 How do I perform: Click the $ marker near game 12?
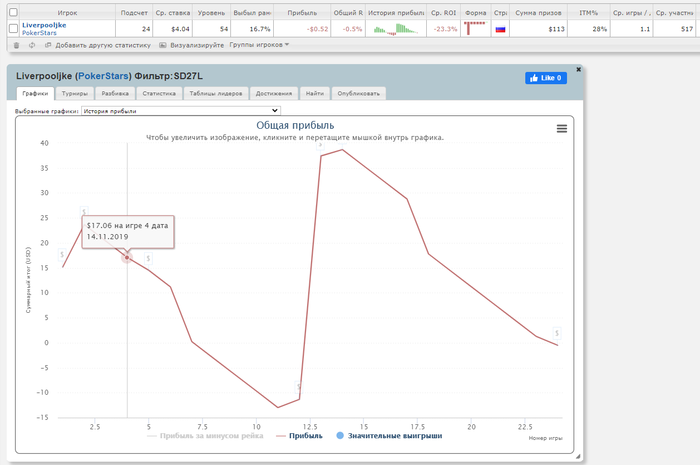(x=299, y=386)
